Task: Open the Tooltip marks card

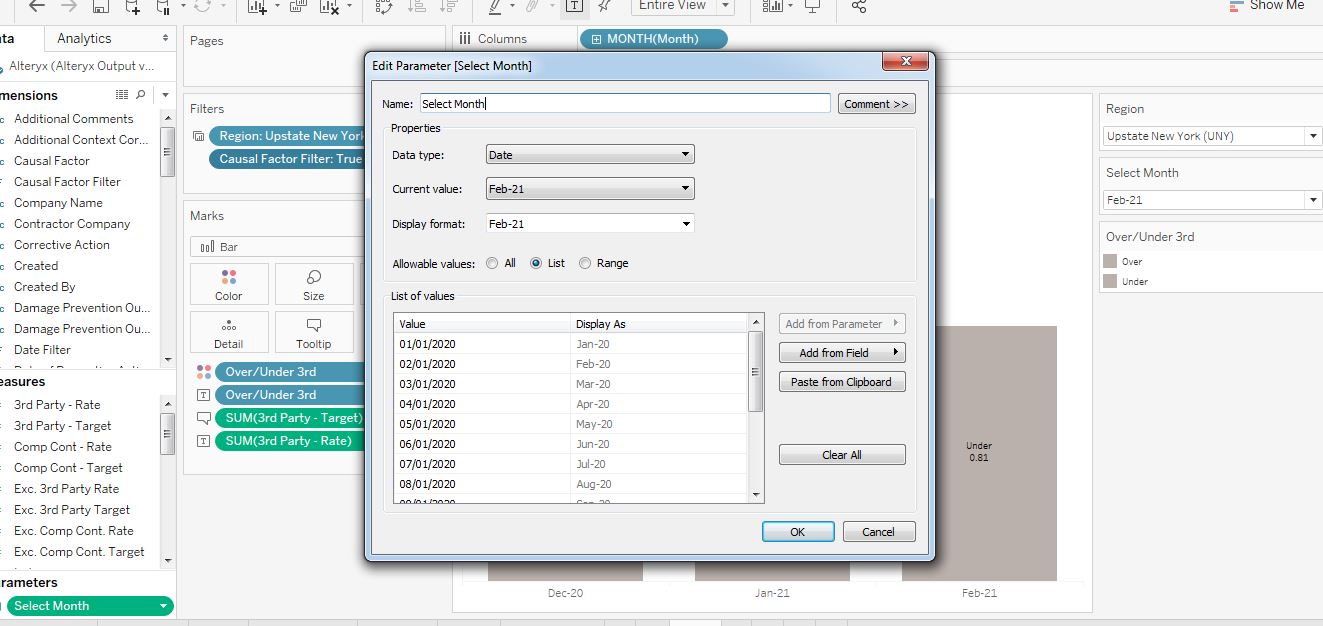Action: coord(314,332)
